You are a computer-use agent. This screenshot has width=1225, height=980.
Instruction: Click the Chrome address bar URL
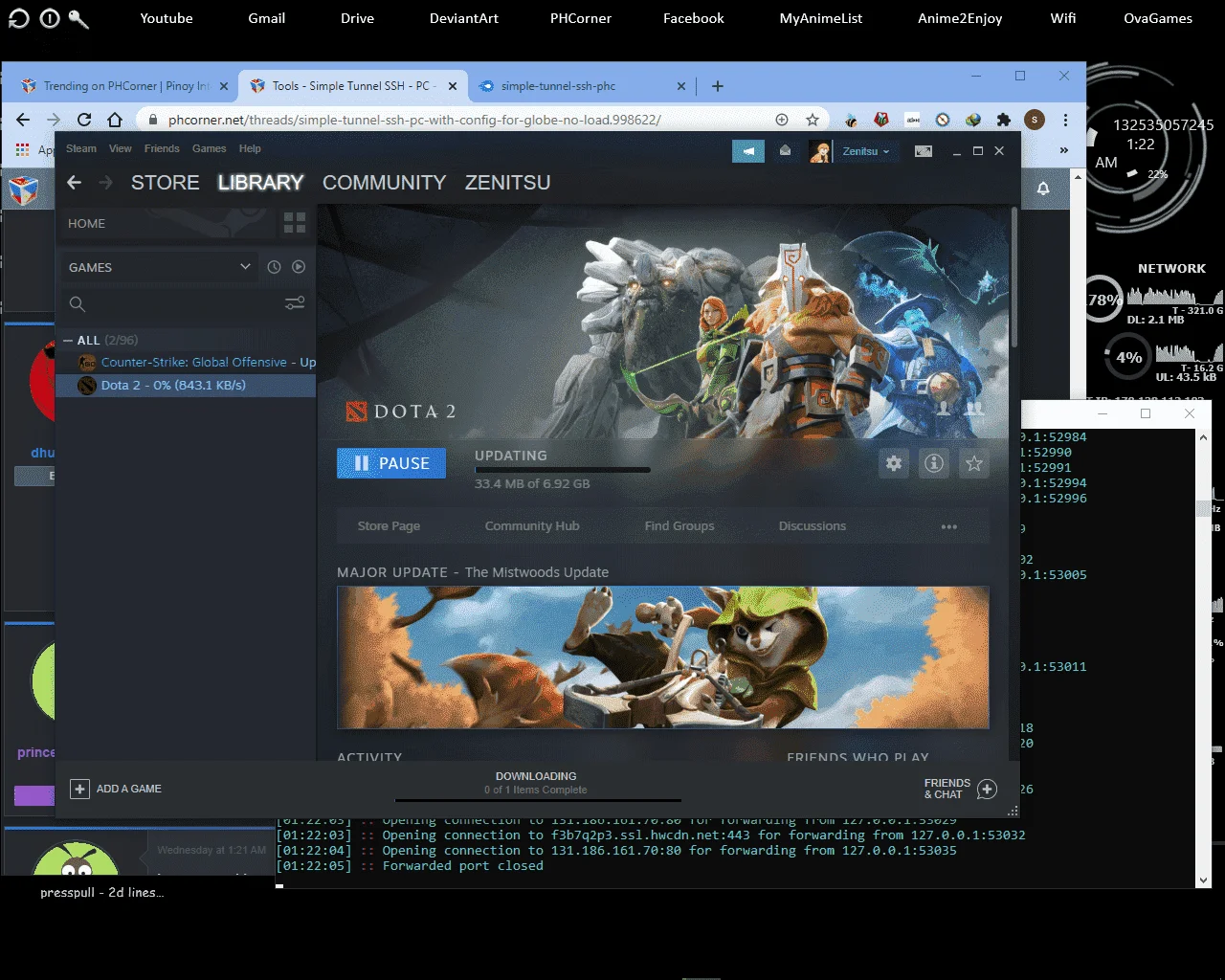pos(414,120)
